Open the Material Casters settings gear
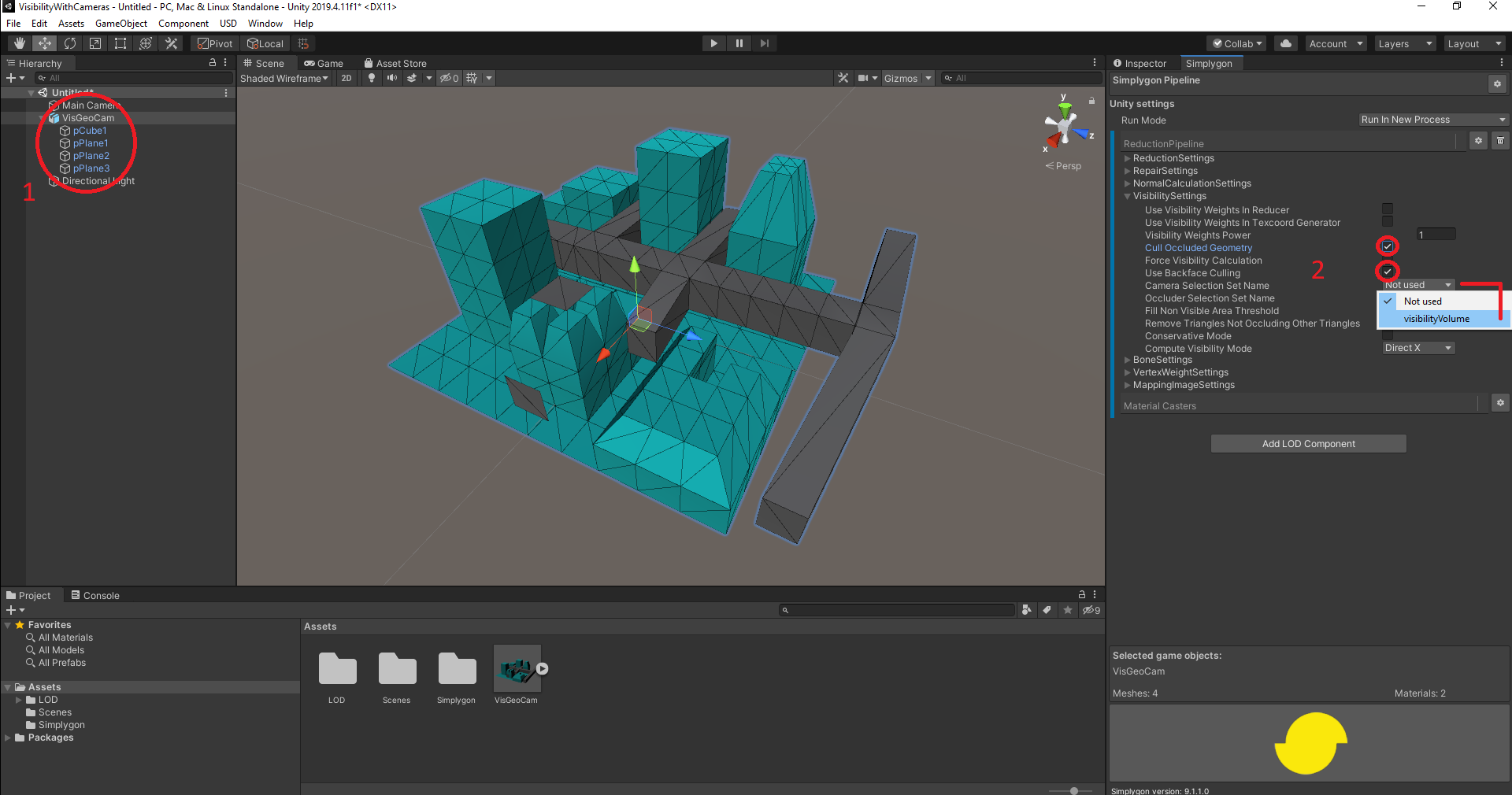The height and width of the screenshot is (795, 1512). point(1500,403)
